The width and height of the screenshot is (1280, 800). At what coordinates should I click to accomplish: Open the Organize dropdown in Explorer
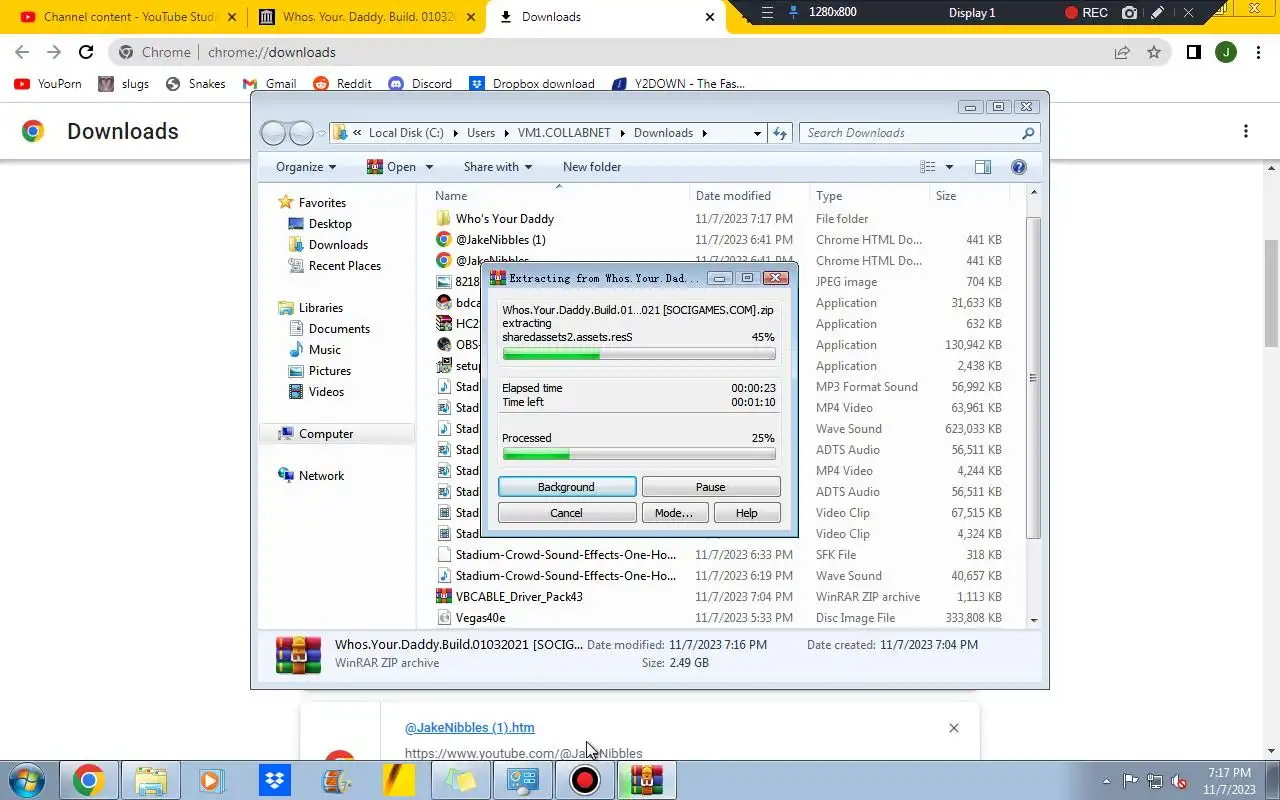306,167
